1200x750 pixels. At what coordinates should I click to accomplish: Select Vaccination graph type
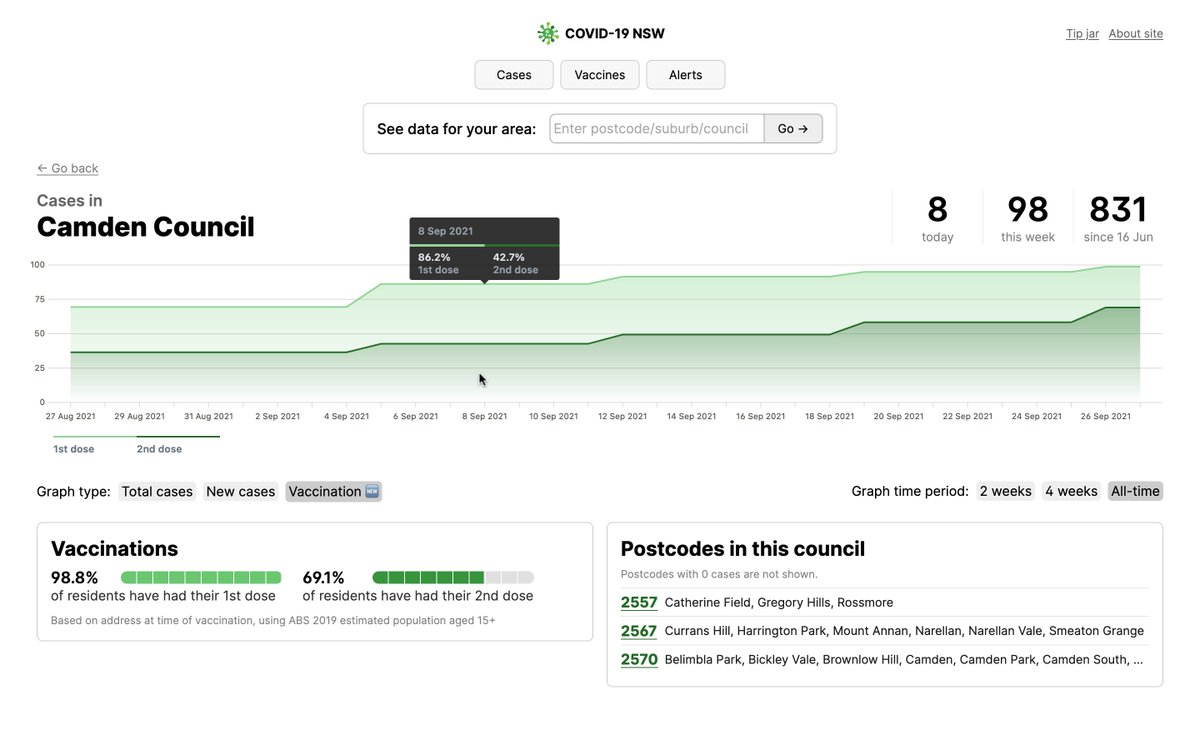(334, 491)
